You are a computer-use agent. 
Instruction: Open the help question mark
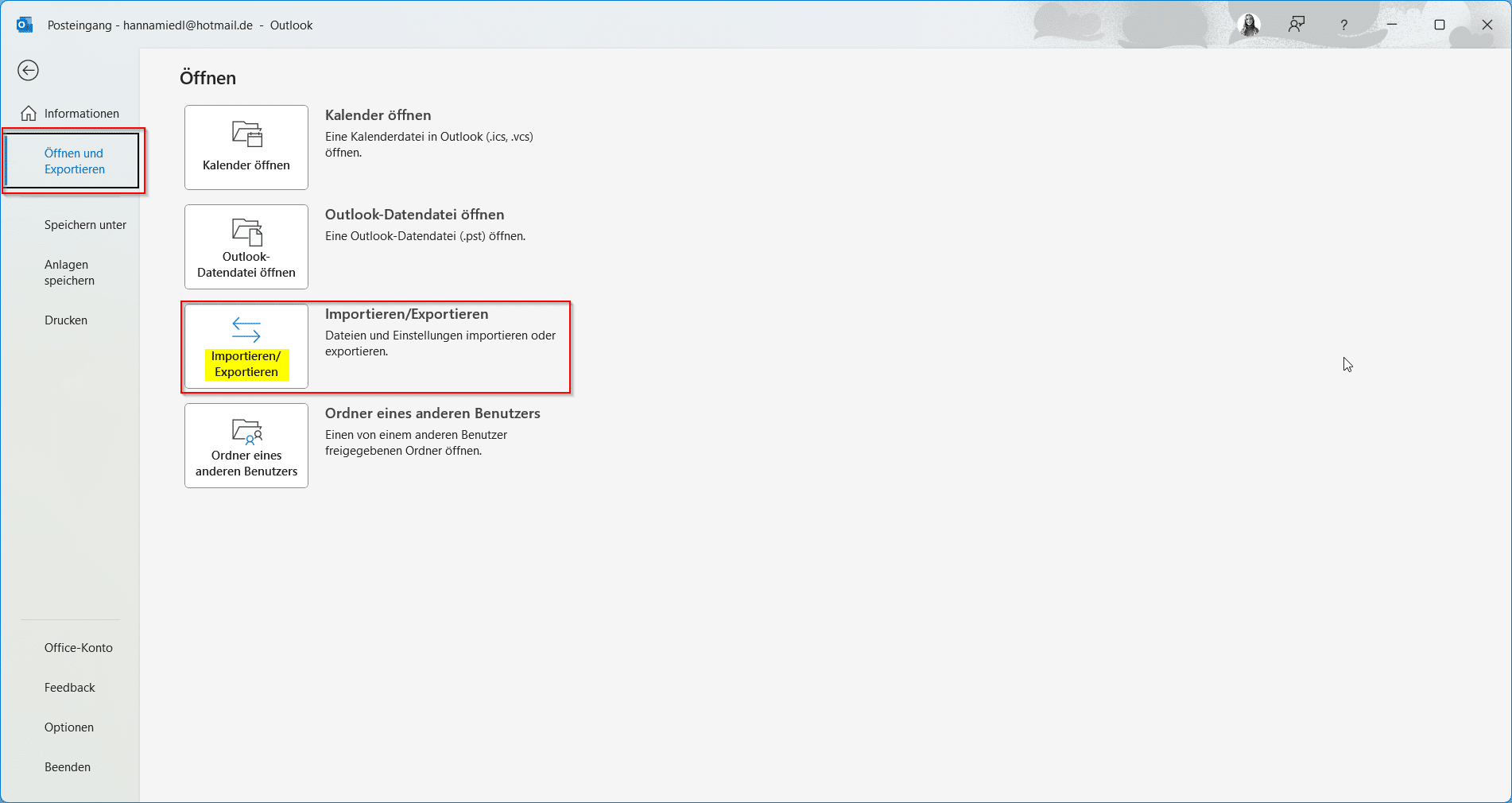coord(1343,25)
